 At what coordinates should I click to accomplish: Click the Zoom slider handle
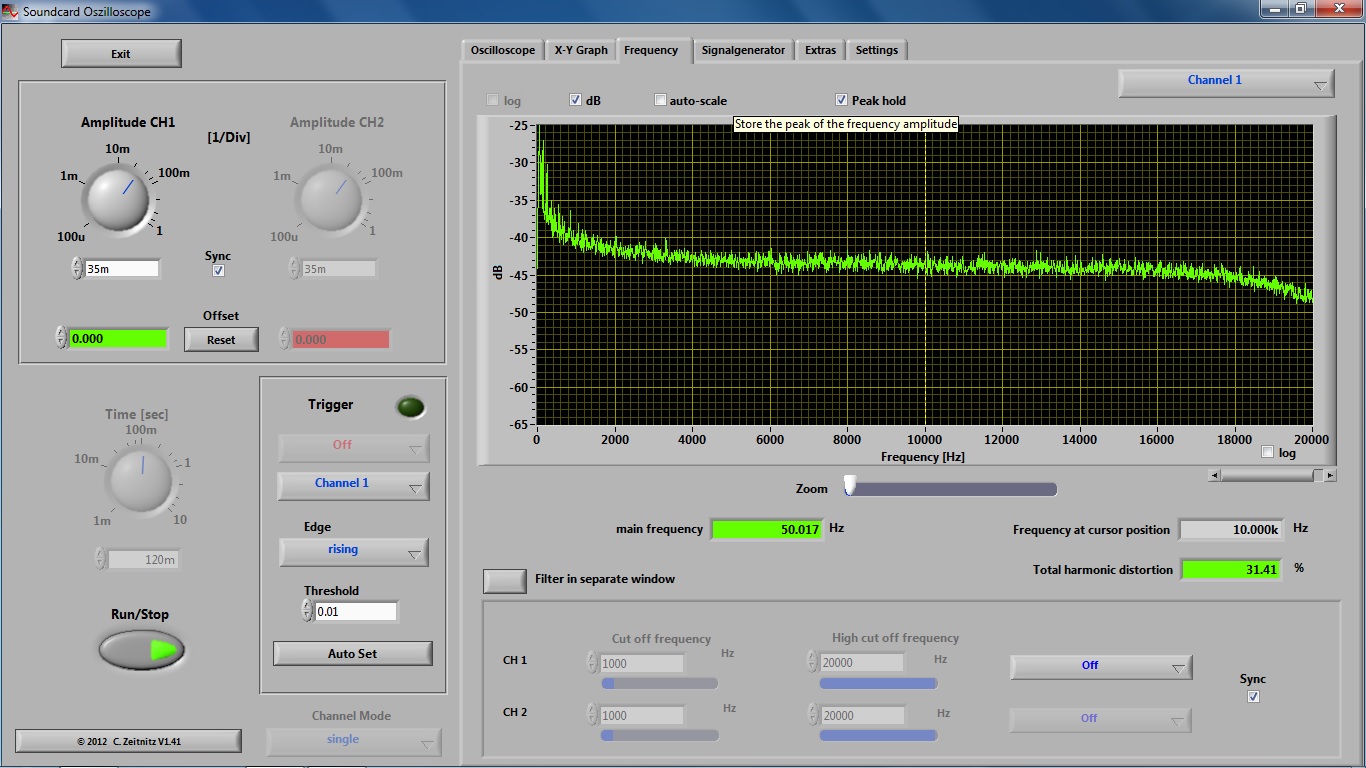850,486
